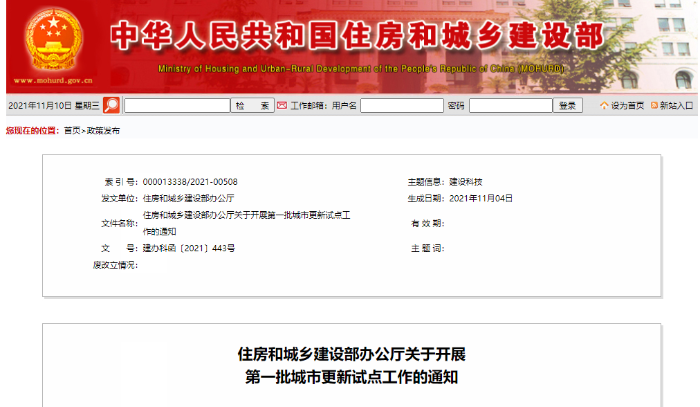Click the home icon beside 设为首页
700x407 pixels.
[604, 105]
